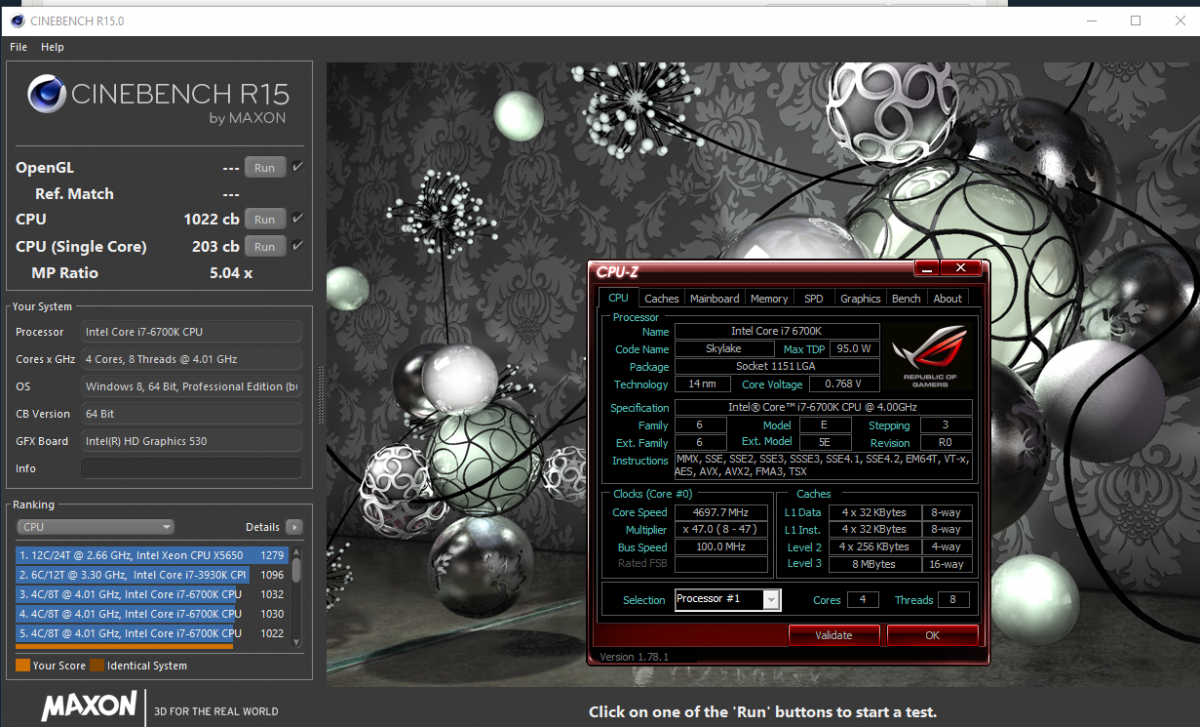Click the CB Version '64 Bit' field

pyautogui.click(x=191, y=413)
